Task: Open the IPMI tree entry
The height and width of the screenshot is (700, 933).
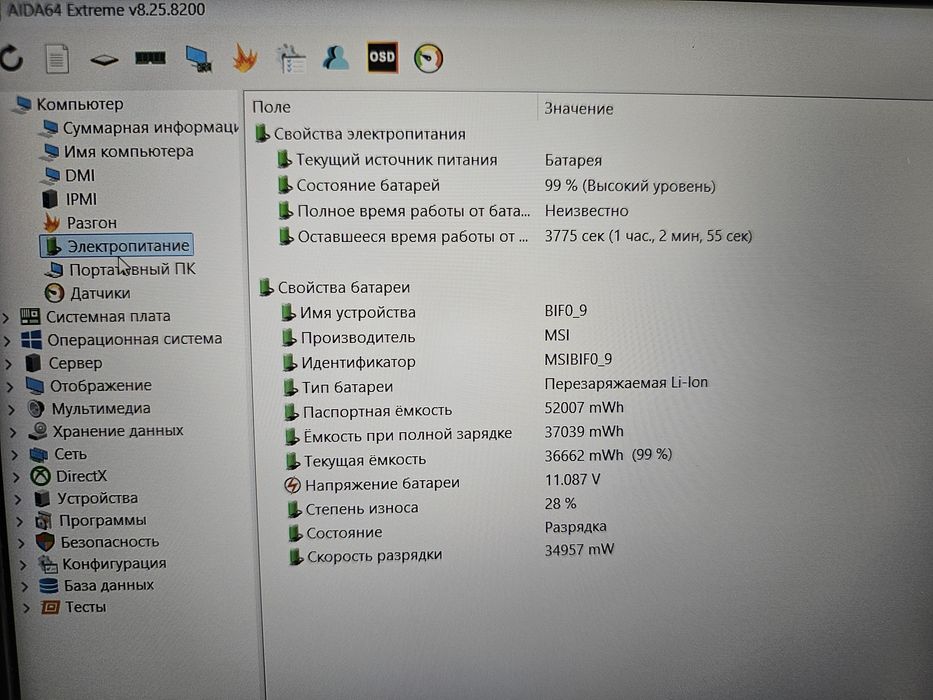Action: (81, 199)
